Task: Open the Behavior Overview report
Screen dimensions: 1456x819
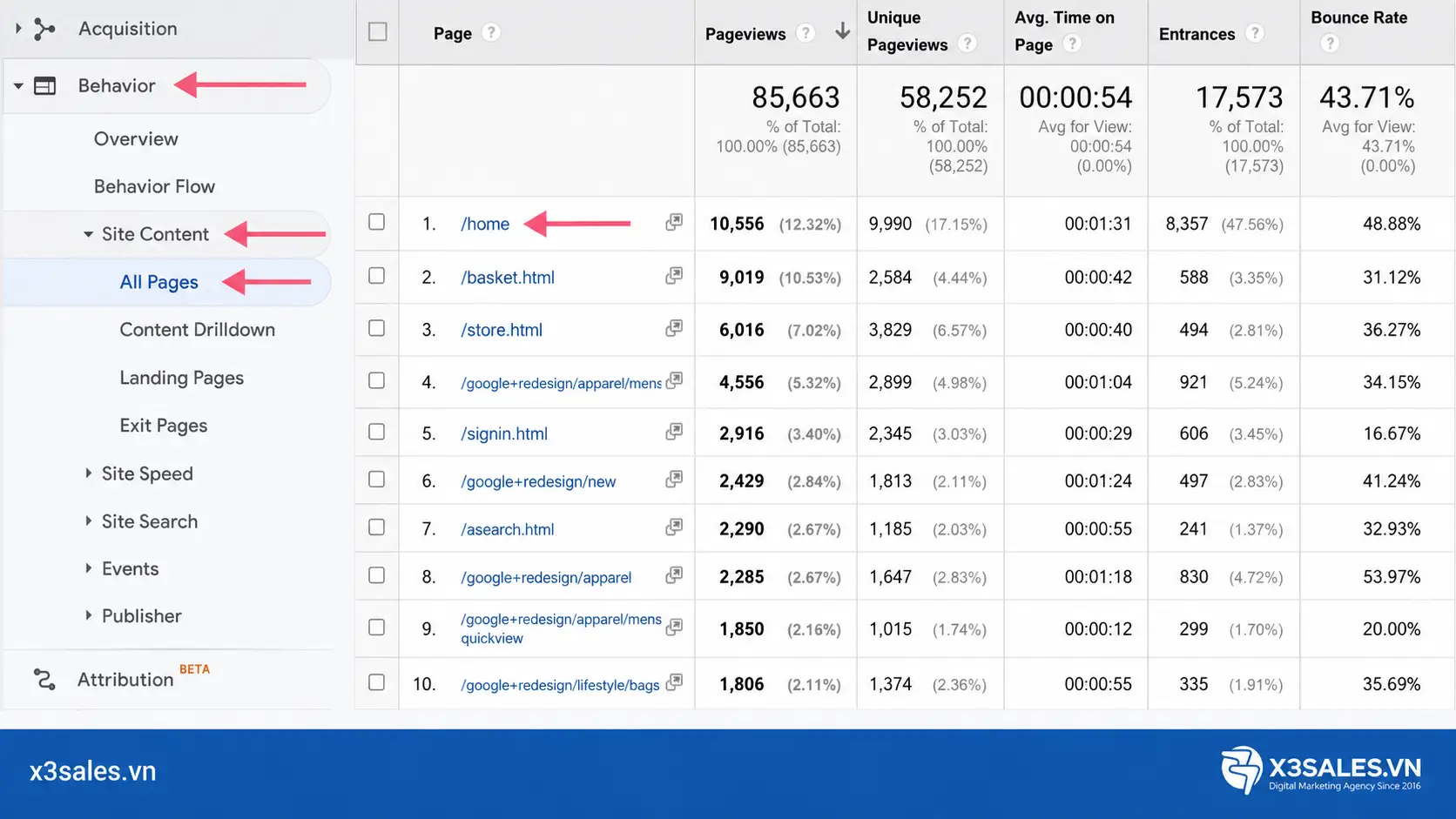Action: (x=136, y=139)
